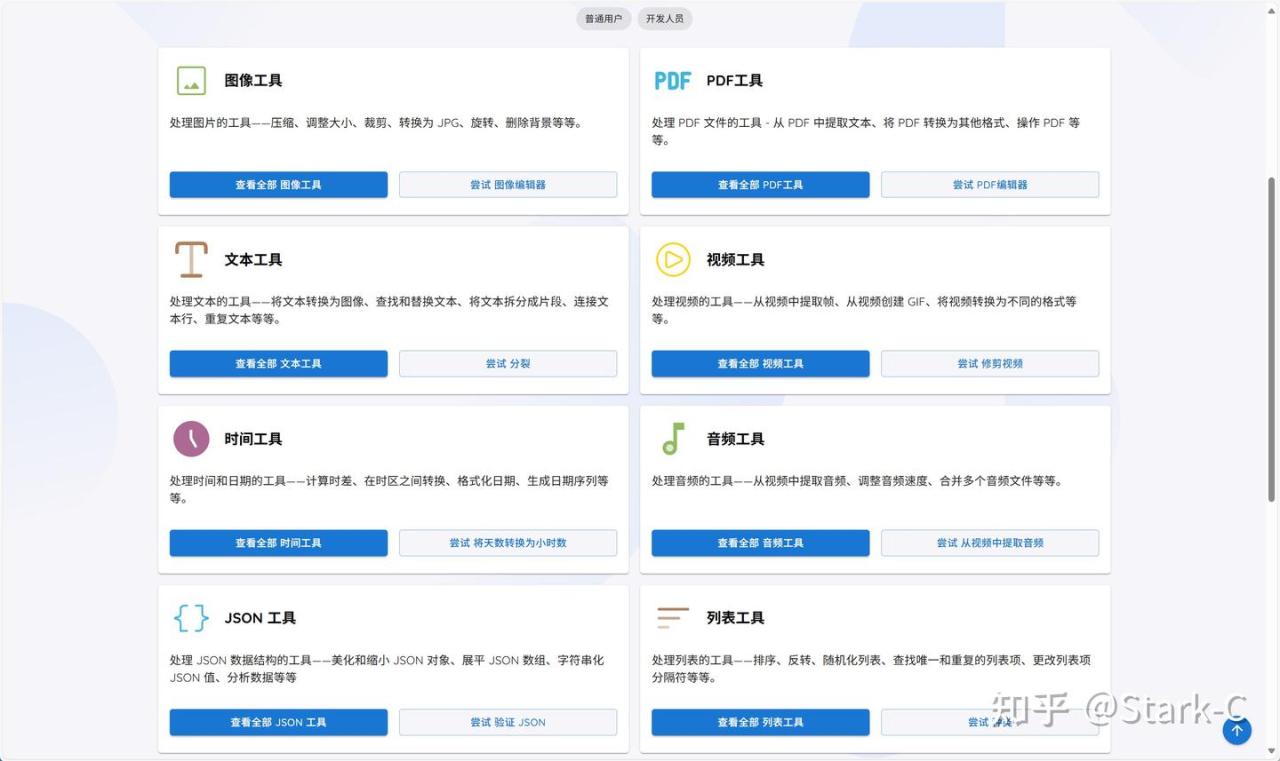
Task: Click 尝试 验证 JSON button
Action: [x=508, y=722]
